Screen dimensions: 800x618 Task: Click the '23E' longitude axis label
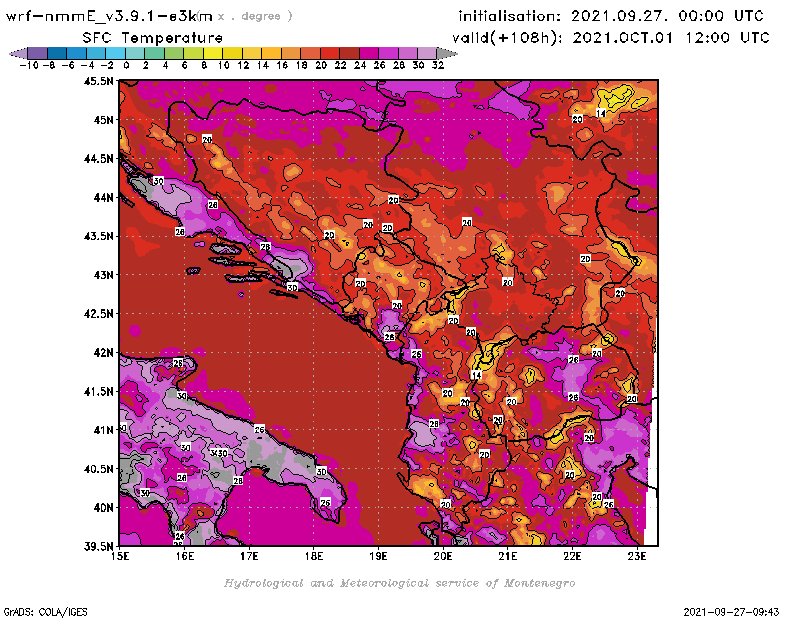coord(637,556)
